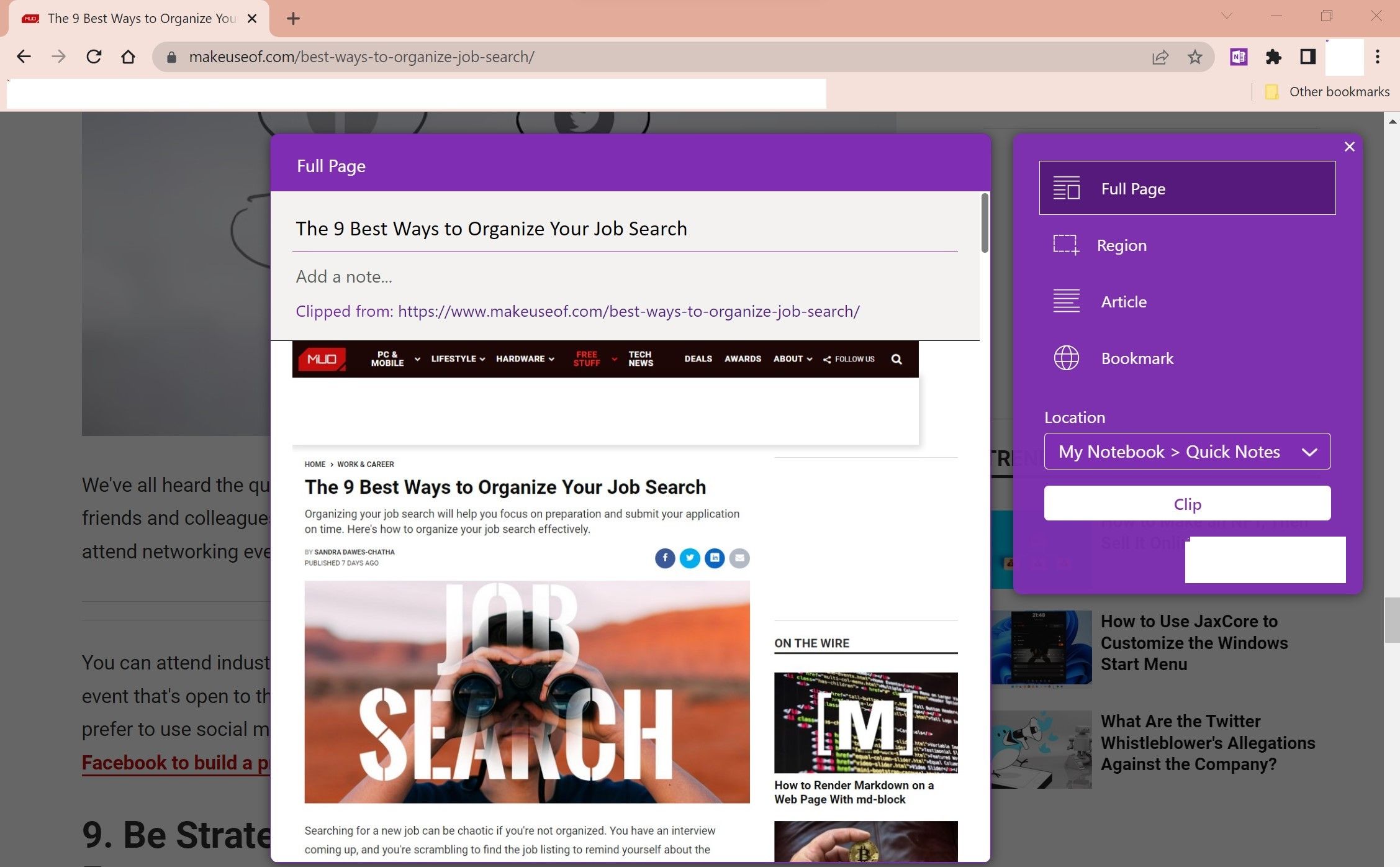Open JaxCore Windows Start Menu article
1400x867 pixels.
(1194, 643)
